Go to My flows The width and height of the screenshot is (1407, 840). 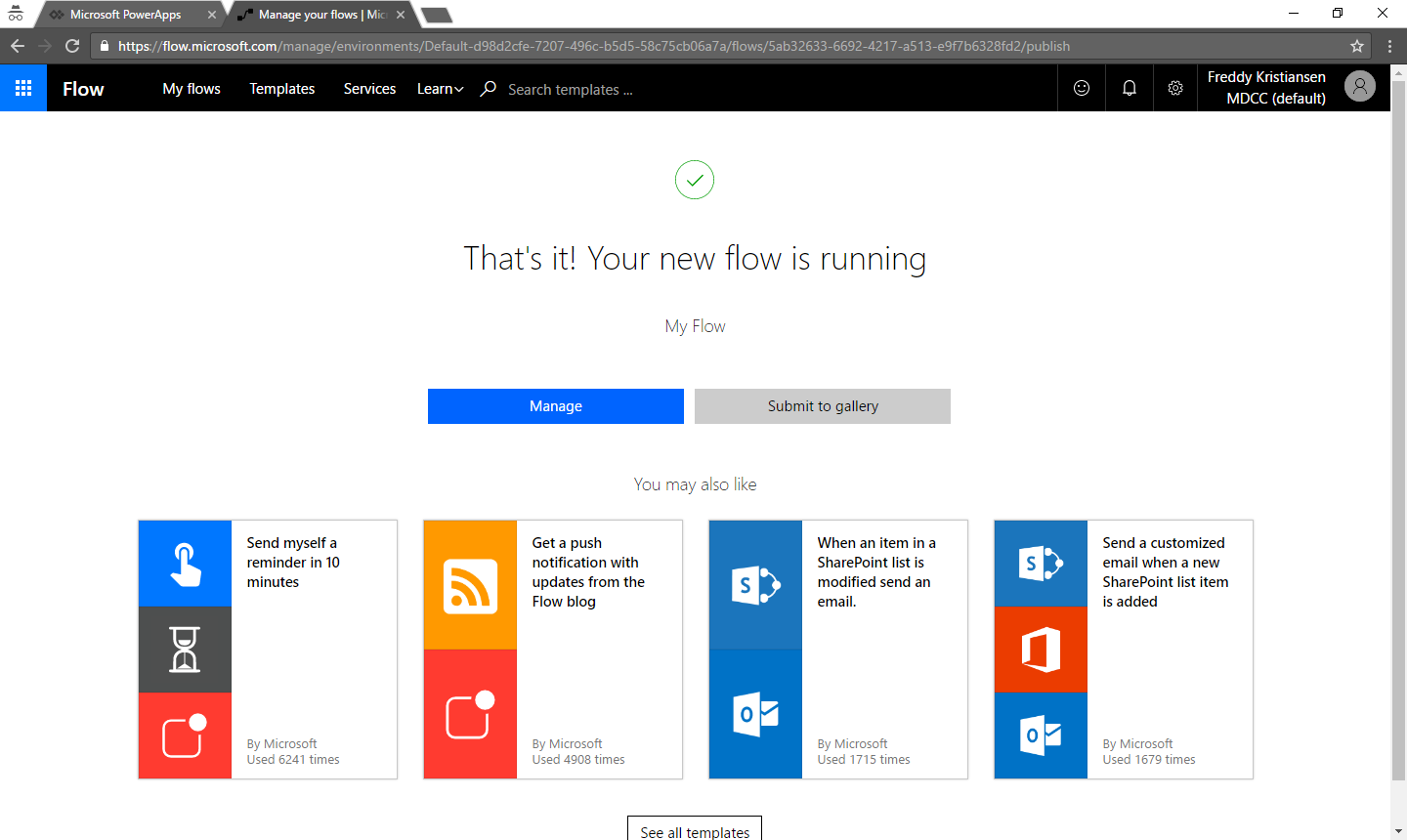click(x=192, y=89)
